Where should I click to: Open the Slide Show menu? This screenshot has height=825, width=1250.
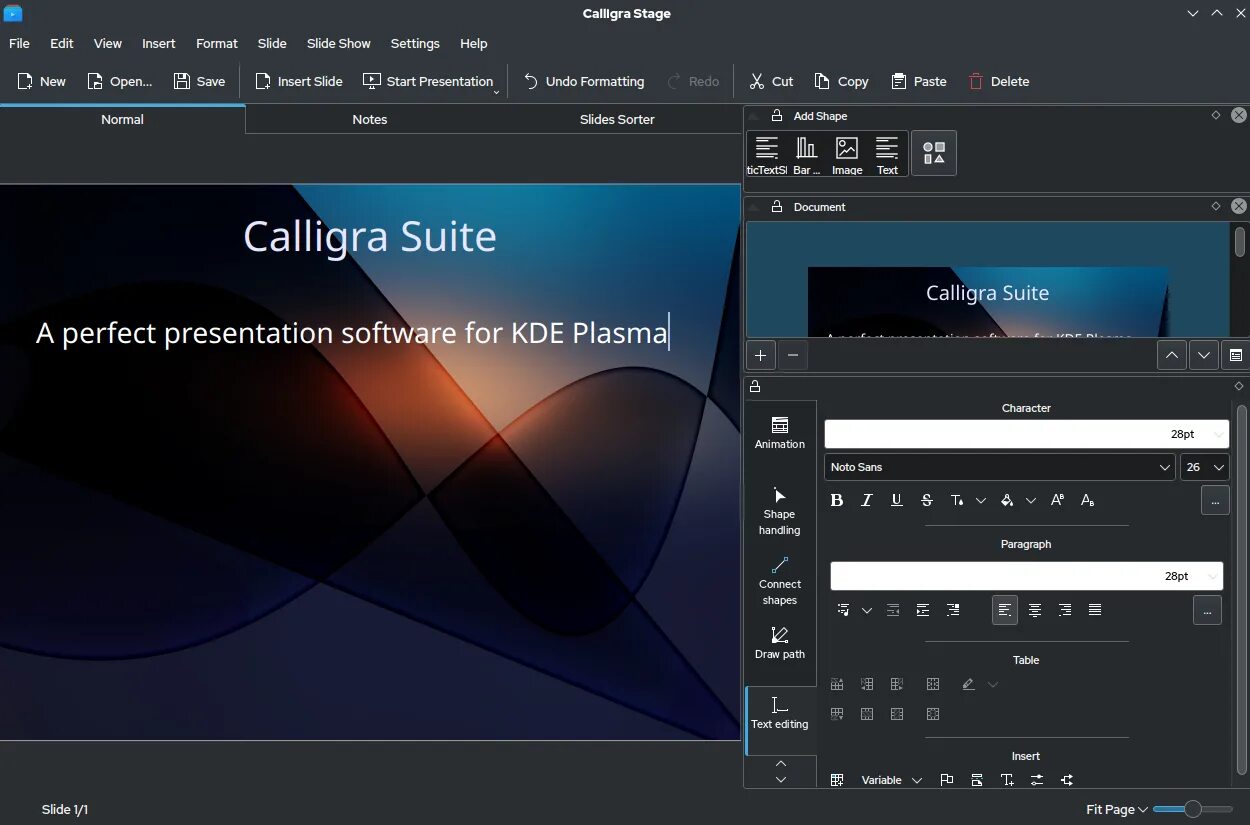(338, 43)
